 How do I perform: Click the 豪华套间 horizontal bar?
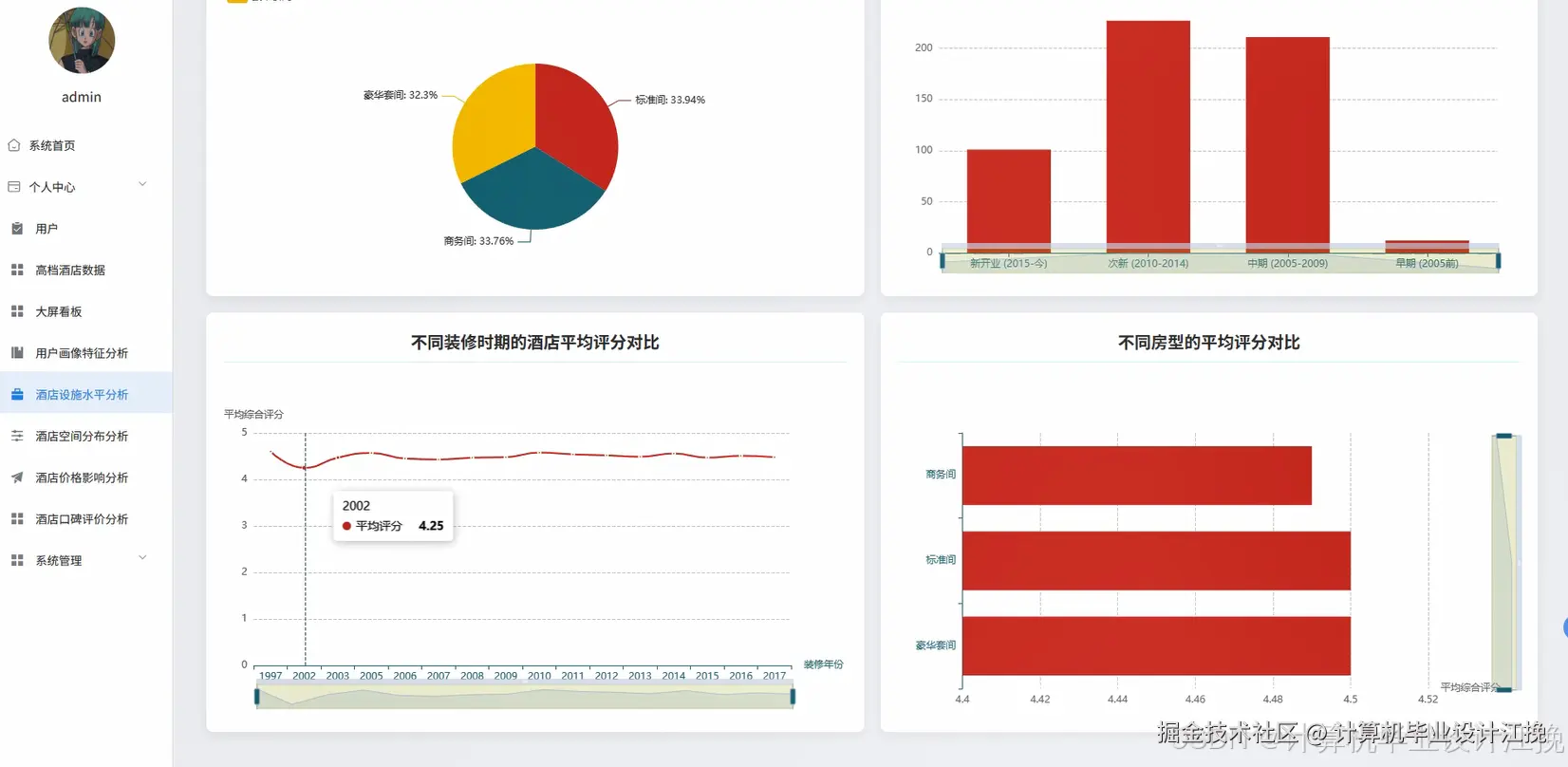tap(1156, 645)
